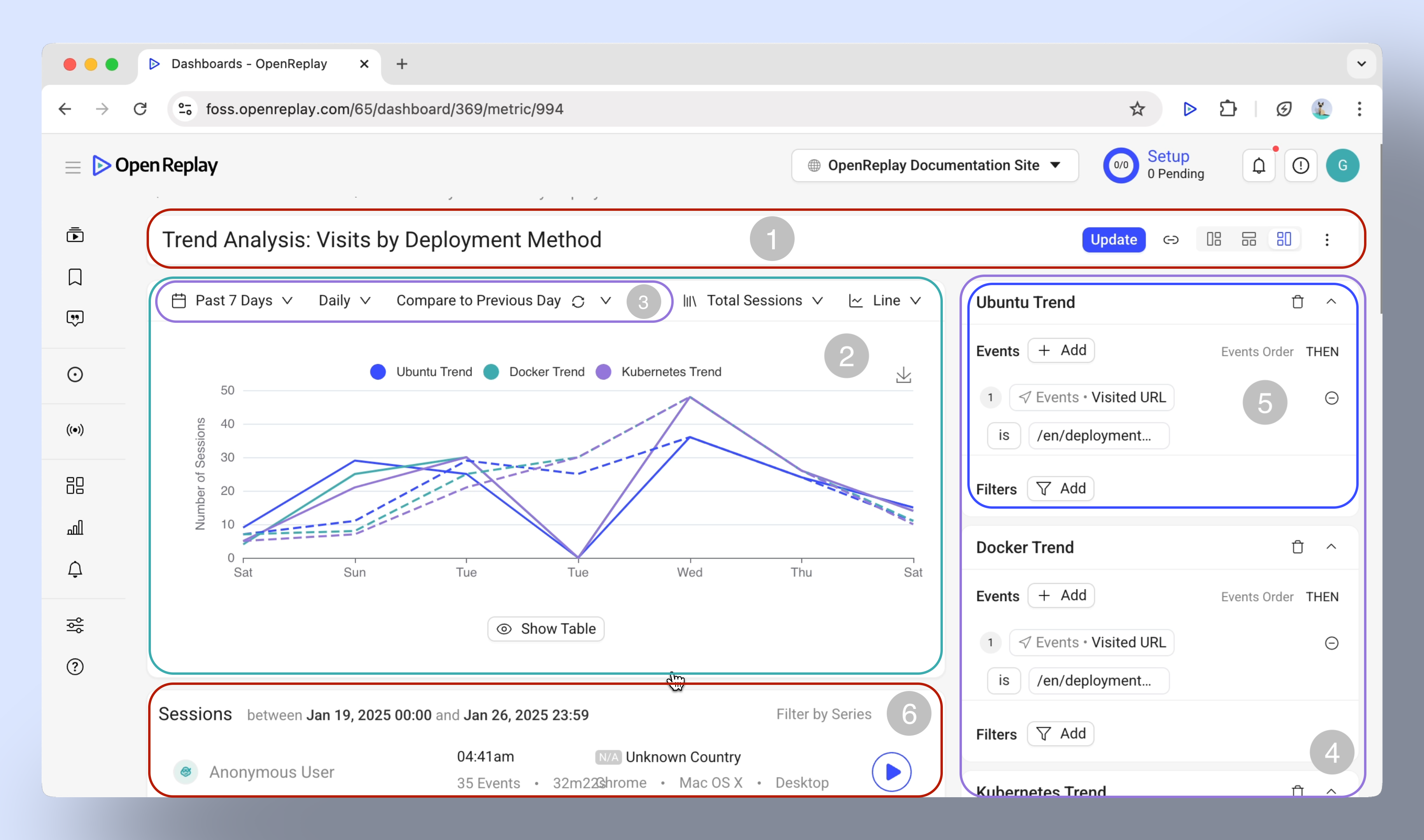Open Help question mark icon in sidebar
The width and height of the screenshot is (1424, 840).
pos(75,667)
